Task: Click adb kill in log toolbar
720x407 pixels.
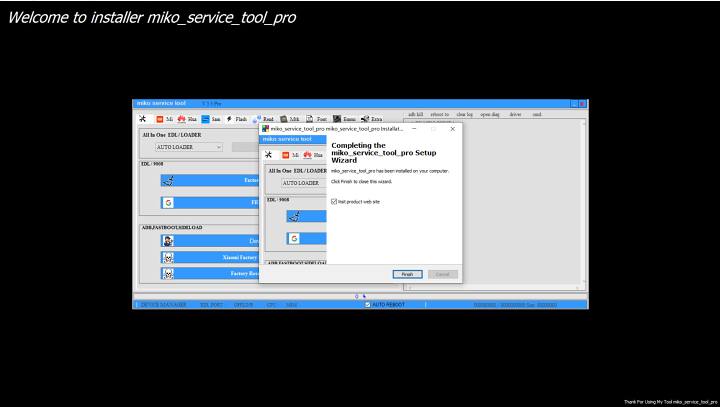Action: click(416, 114)
